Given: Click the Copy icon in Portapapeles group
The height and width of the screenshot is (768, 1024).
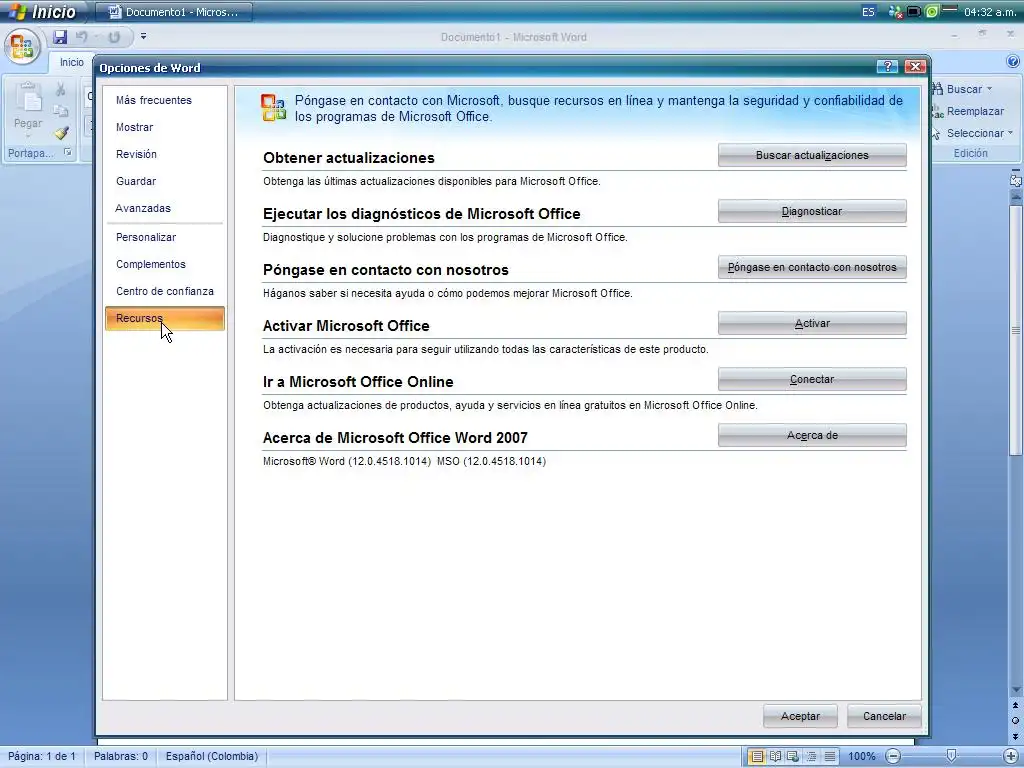Looking at the screenshot, I should pyautogui.click(x=61, y=111).
